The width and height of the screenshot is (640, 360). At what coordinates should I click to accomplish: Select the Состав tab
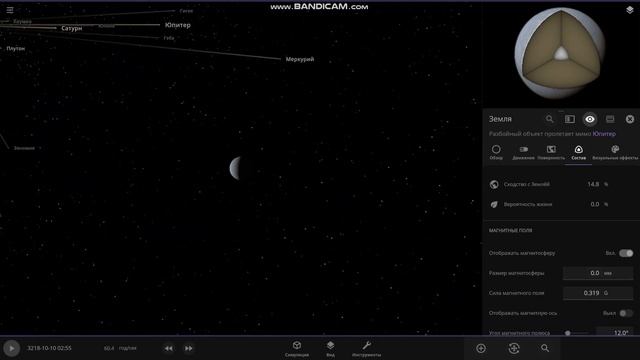point(578,152)
